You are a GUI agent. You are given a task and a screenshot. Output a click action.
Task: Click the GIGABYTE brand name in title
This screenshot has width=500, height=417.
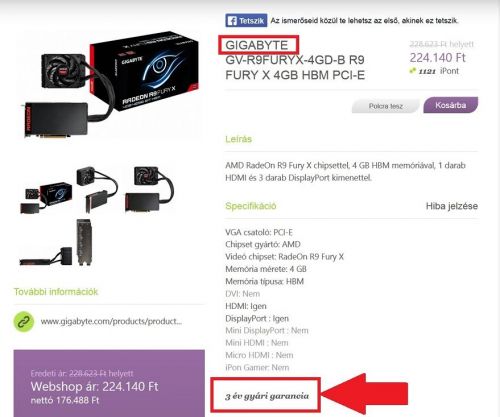(x=256, y=45)
